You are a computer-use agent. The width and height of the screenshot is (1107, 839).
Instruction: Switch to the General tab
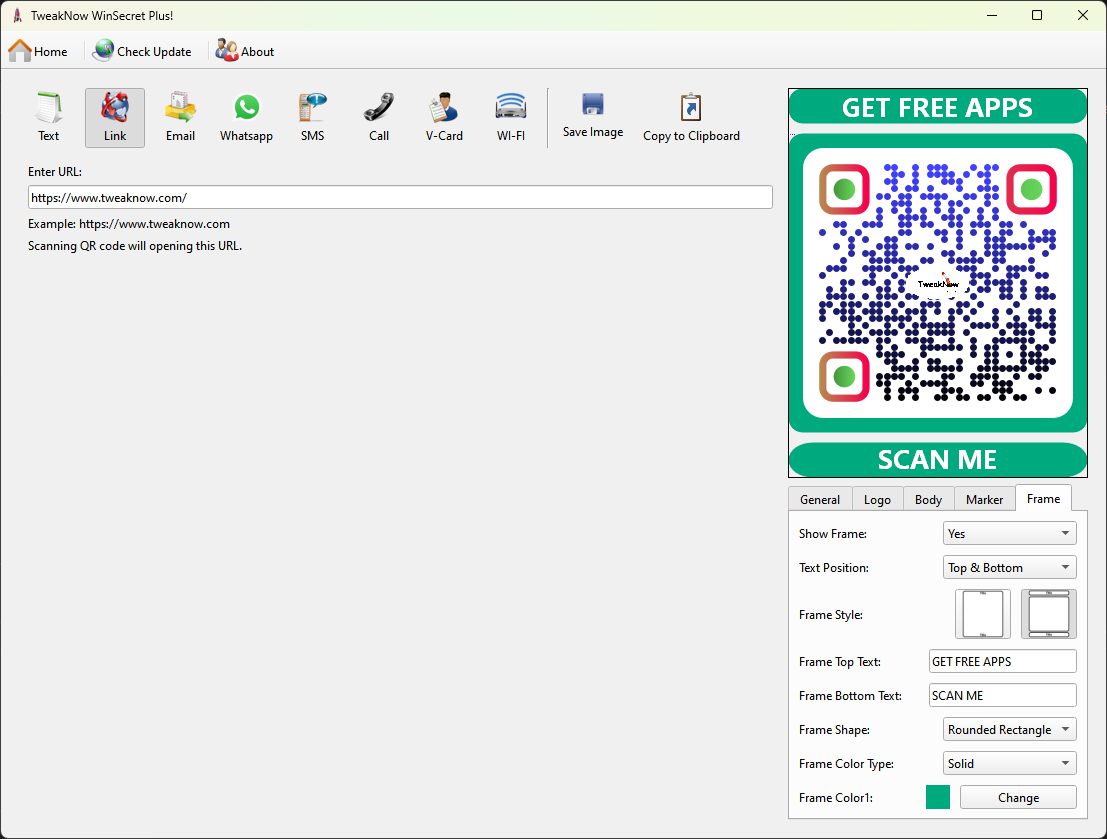click(x=820, y=499)
